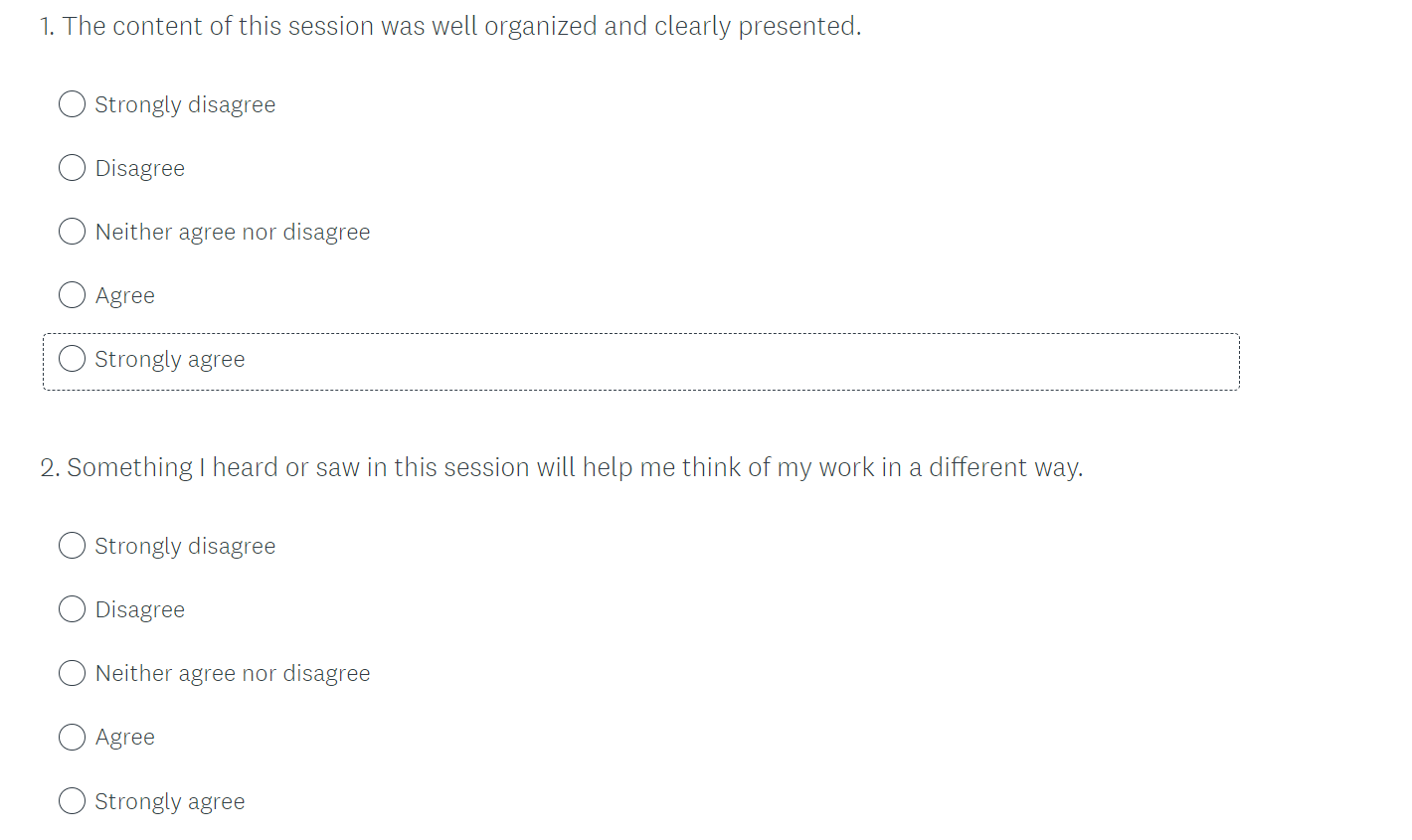
Task: Click the 'Agree' label text under question 2
Action: [x=125, y=738]
